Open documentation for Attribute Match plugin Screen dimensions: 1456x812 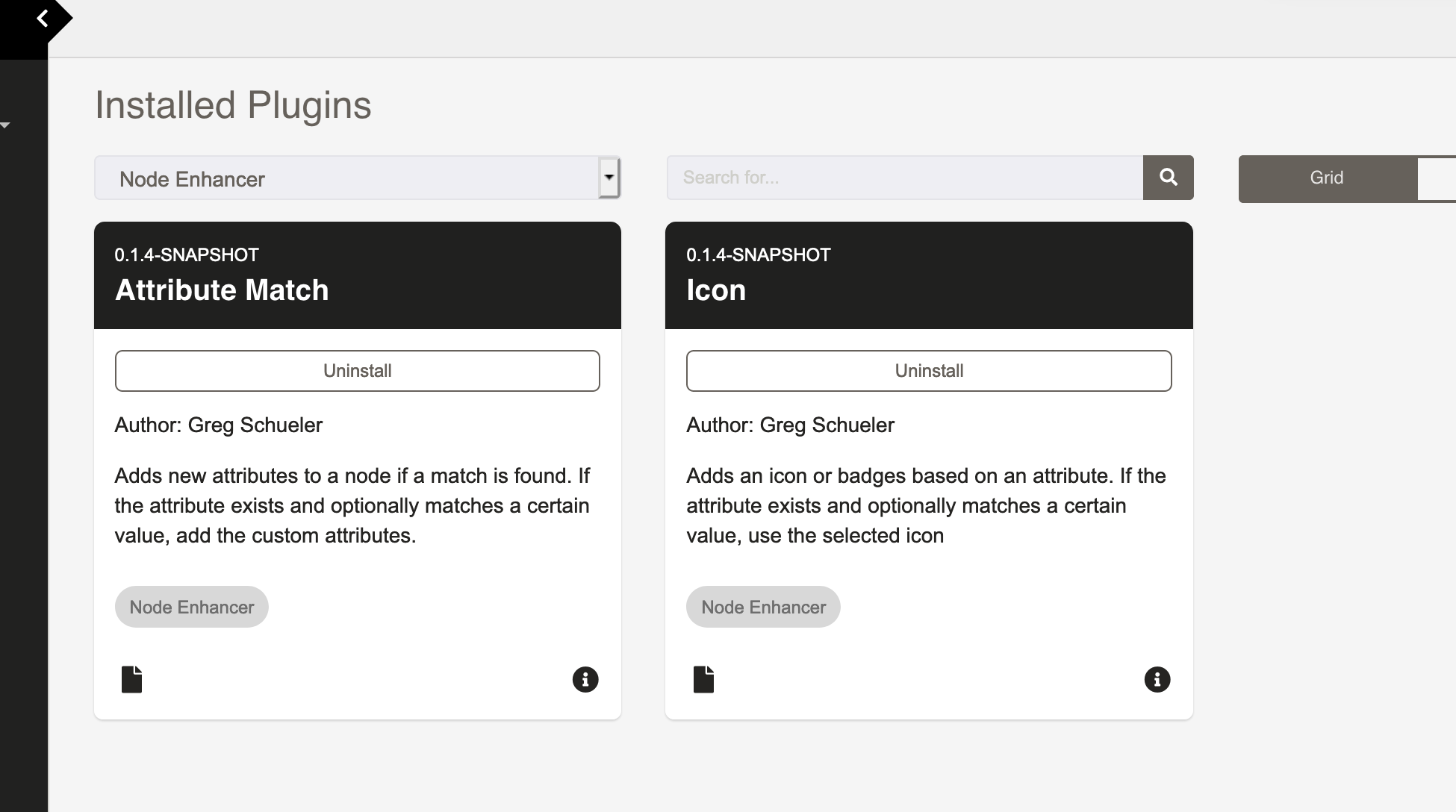coord(132,679)
